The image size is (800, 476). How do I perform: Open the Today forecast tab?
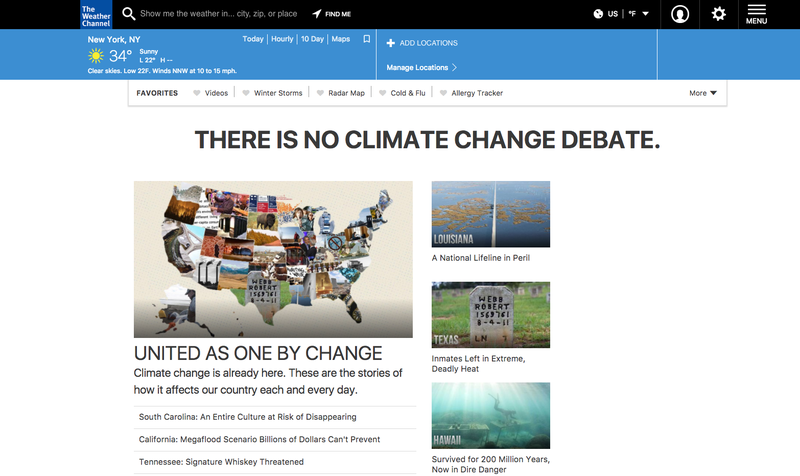253,39
